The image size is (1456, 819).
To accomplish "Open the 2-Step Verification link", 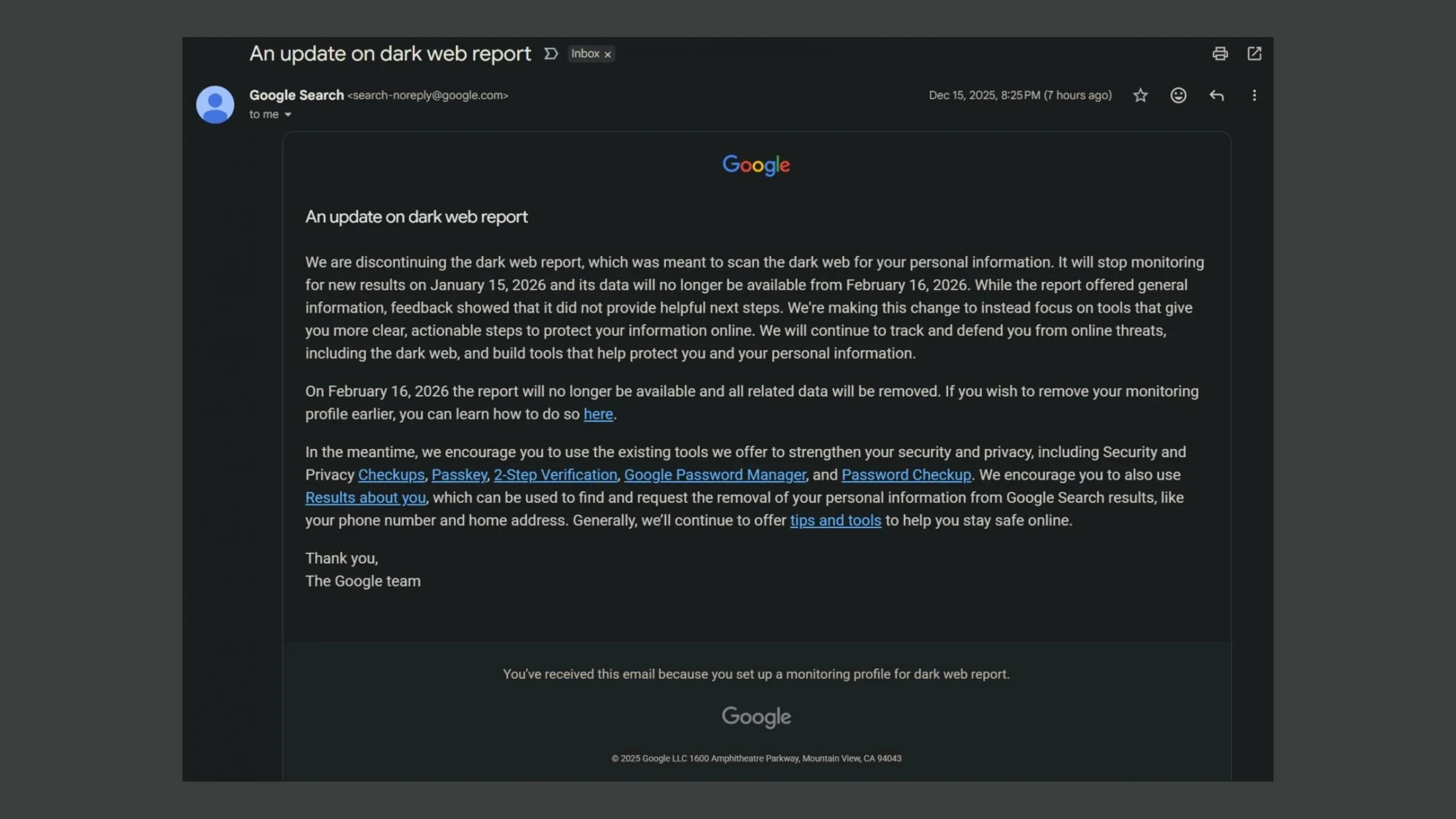I will pos(555,475).
